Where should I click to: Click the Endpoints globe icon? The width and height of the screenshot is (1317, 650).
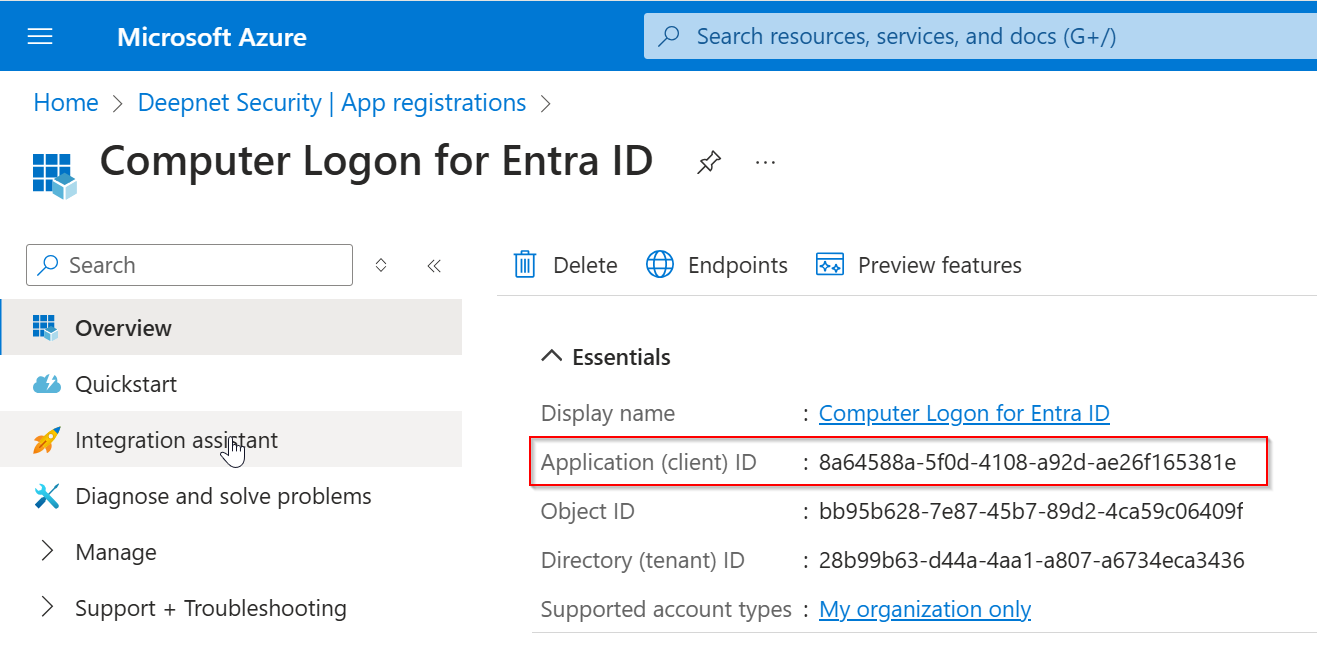(x=660, y=265)
